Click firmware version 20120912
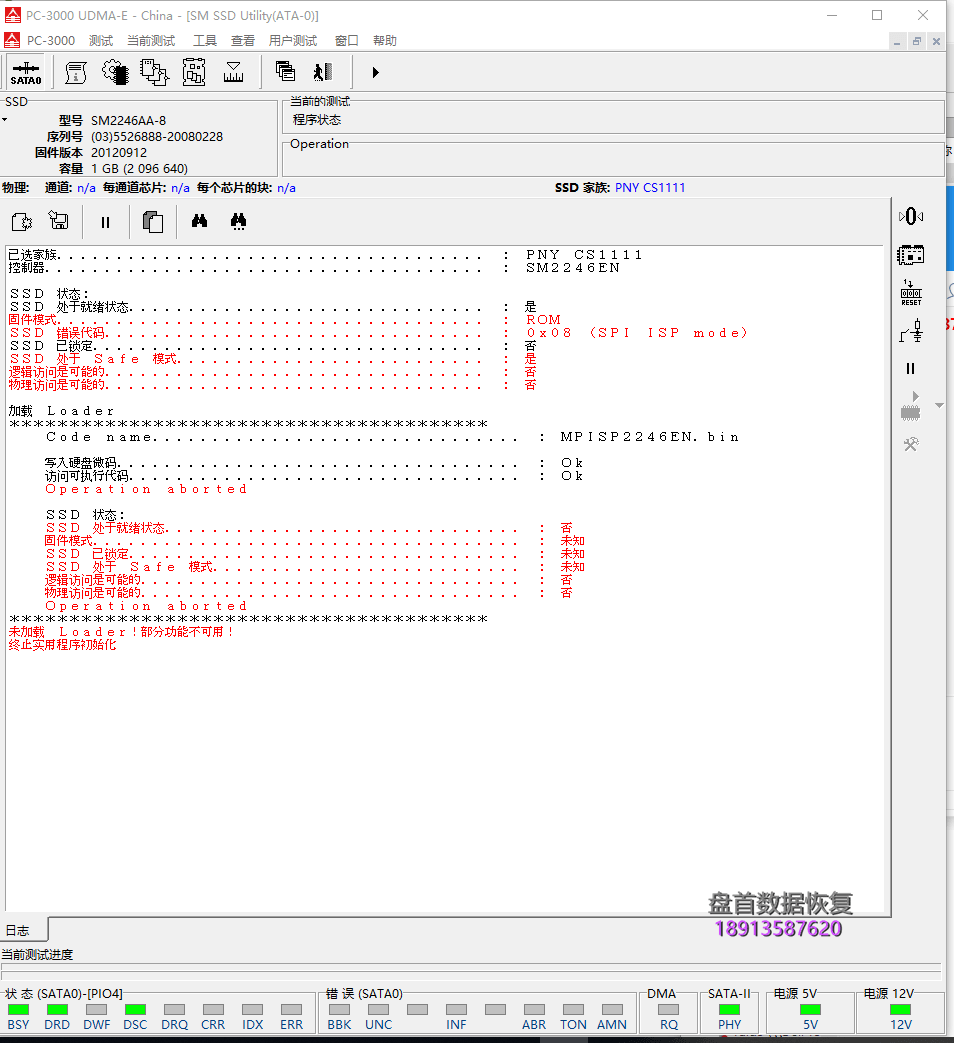Image resolution: width=954 pixels, height=1043 pixels. click(x=119, y=152)
